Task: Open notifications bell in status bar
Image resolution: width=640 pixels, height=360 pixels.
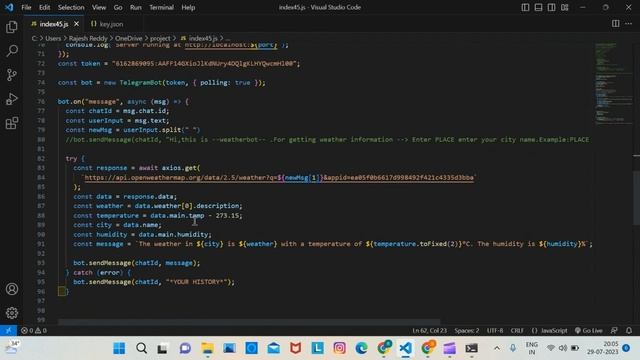Action: click(x=629, y=330)
